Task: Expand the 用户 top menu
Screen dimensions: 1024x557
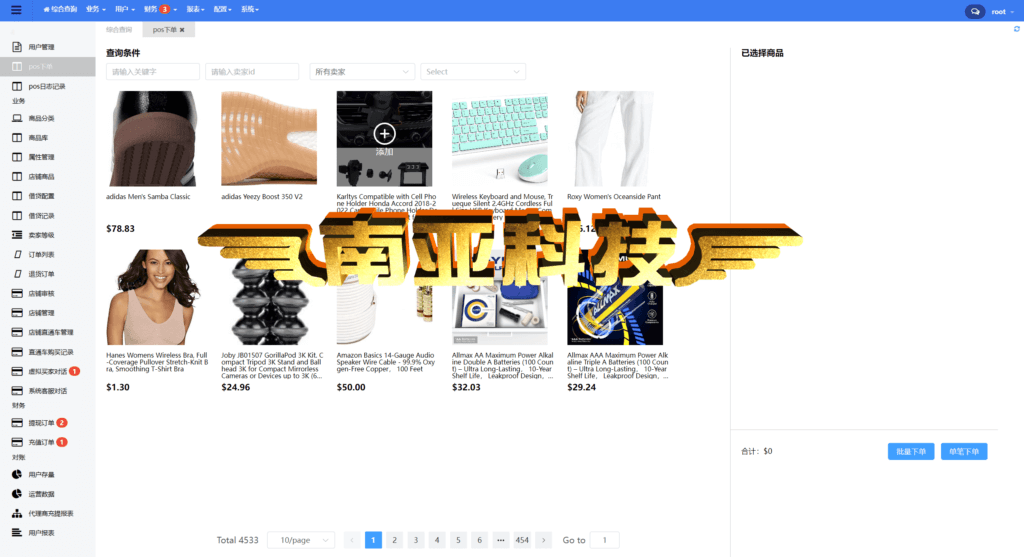Action: (125, 10)
